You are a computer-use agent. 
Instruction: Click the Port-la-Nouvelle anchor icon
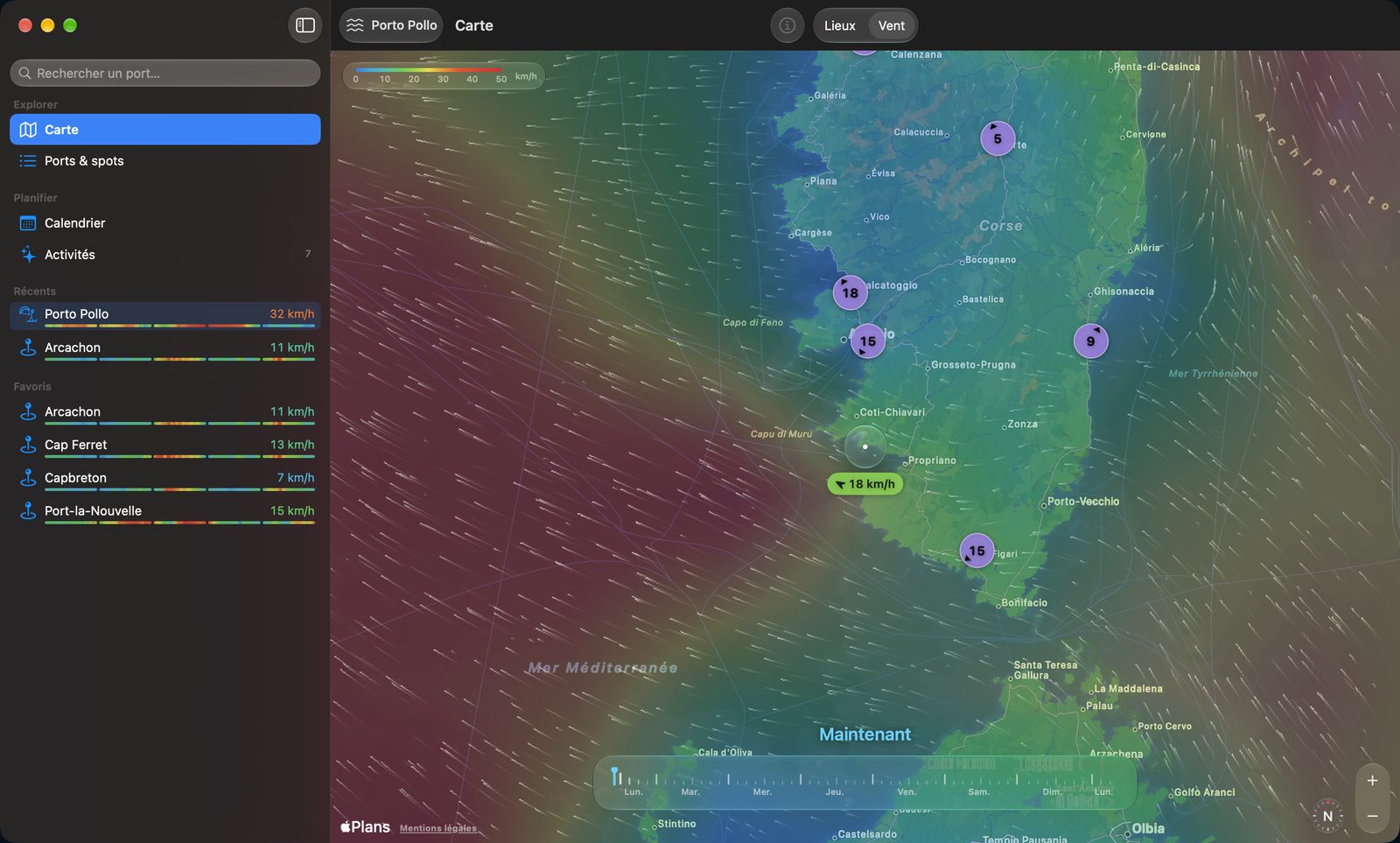[28, 511]
